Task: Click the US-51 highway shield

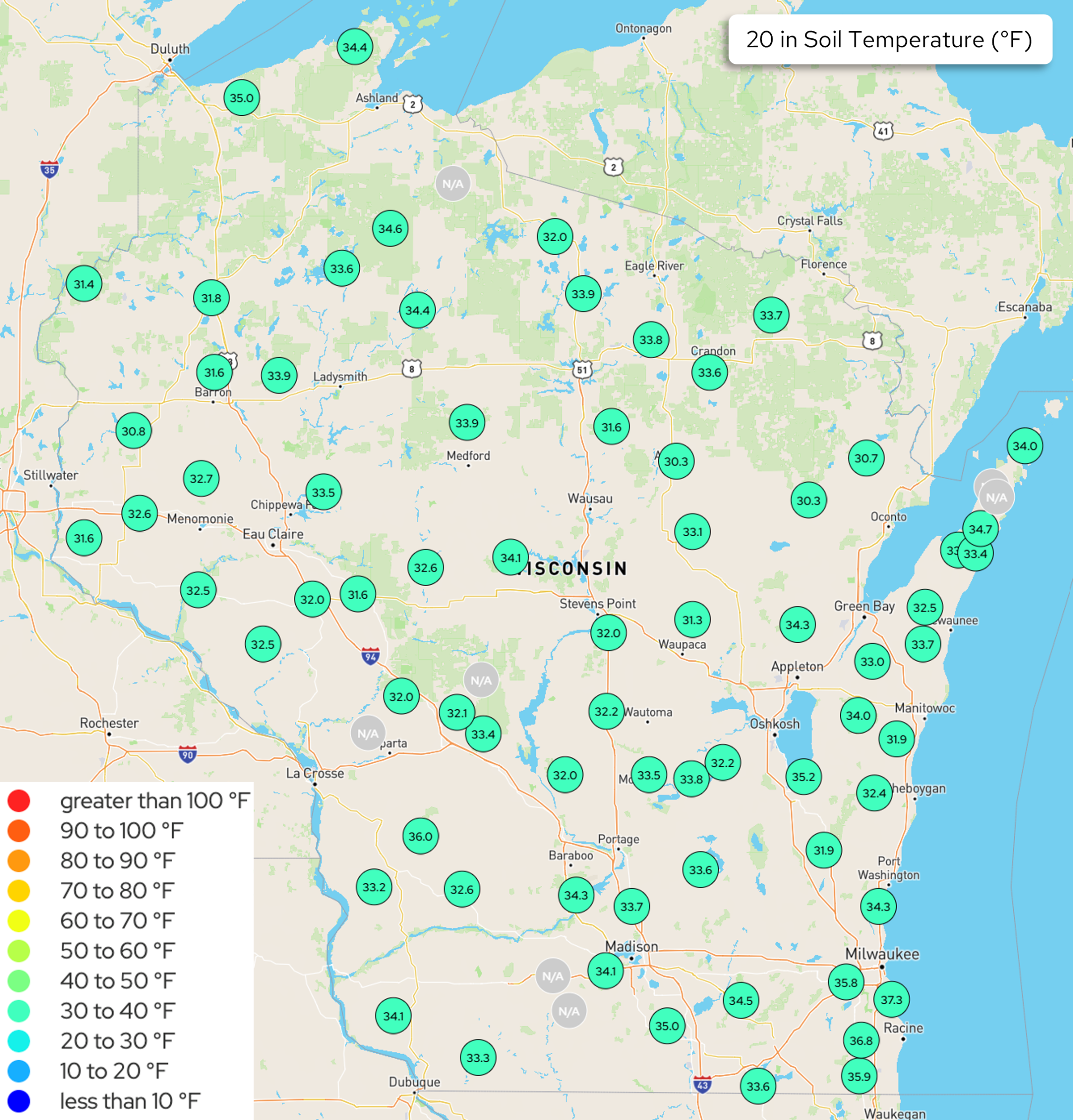Action: pos(581,370)
